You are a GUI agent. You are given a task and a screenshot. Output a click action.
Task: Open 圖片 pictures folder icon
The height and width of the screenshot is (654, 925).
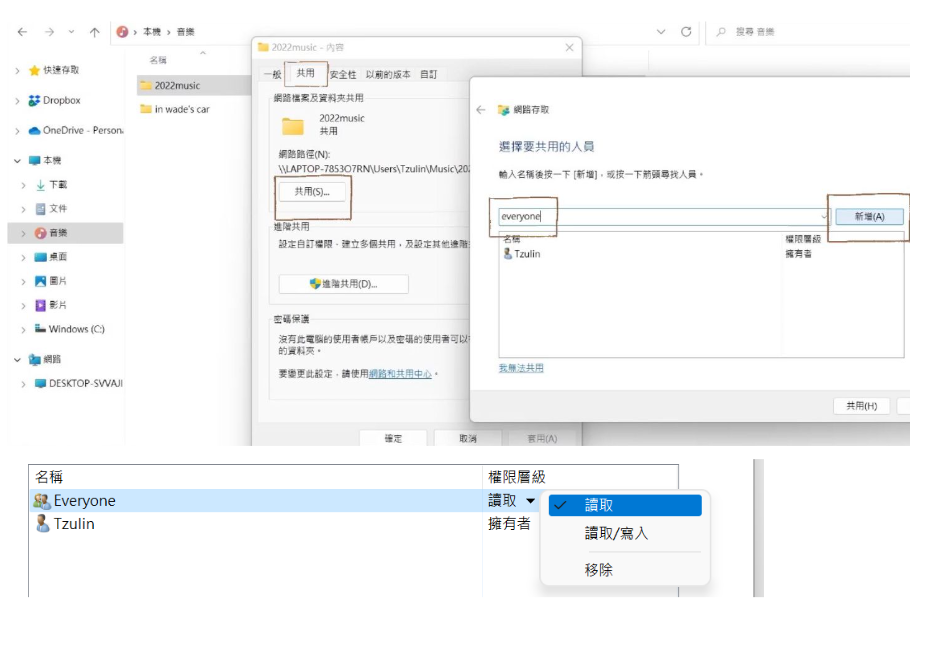pos(40,281)
